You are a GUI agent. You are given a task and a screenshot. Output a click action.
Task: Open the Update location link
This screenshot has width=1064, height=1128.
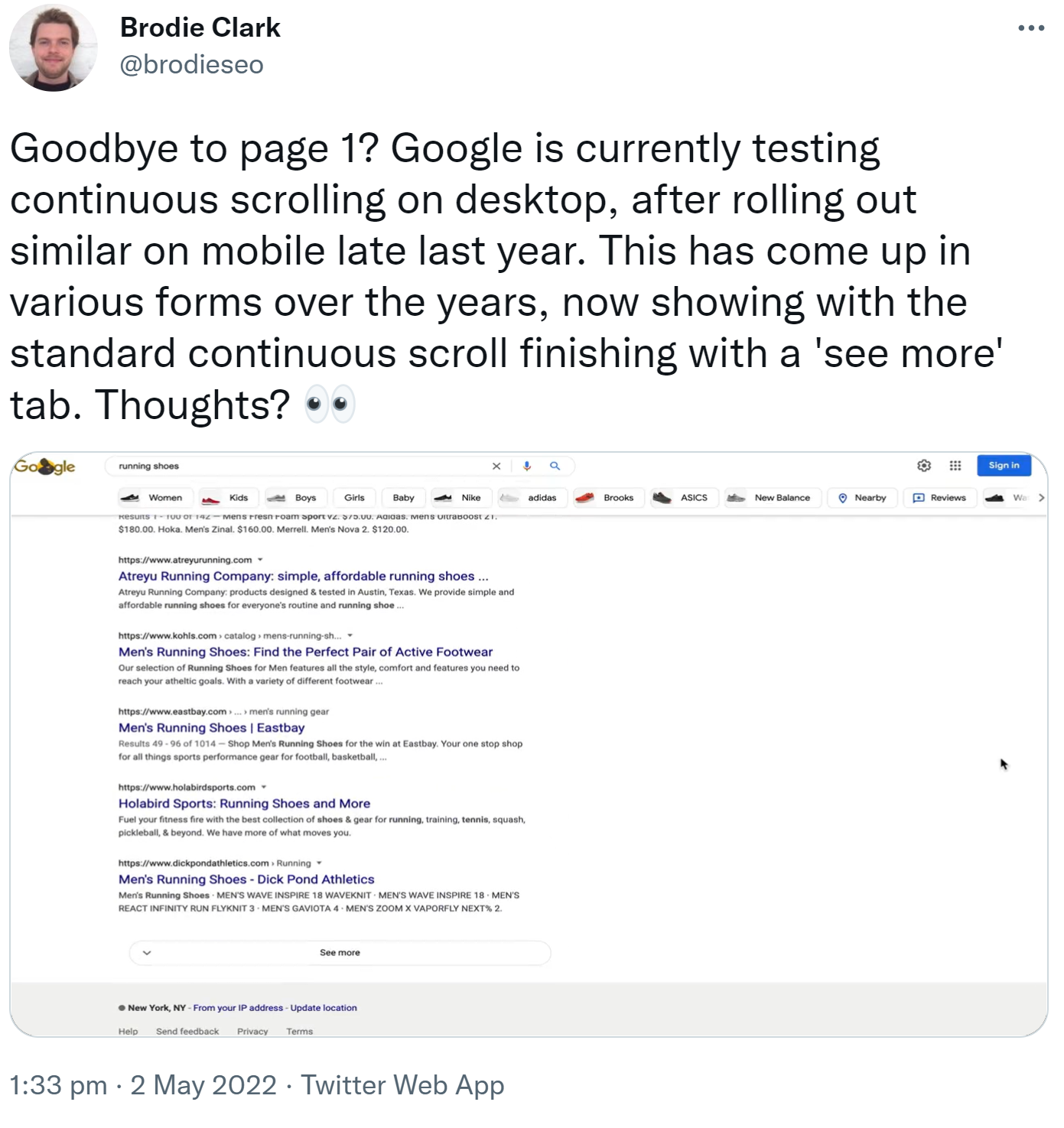click(323, 1007)
